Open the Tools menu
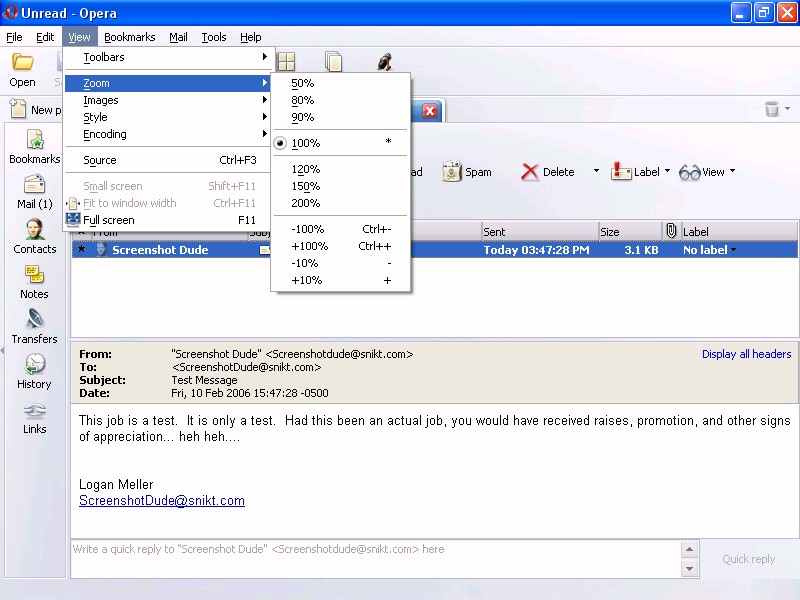 tap(214, 37)
